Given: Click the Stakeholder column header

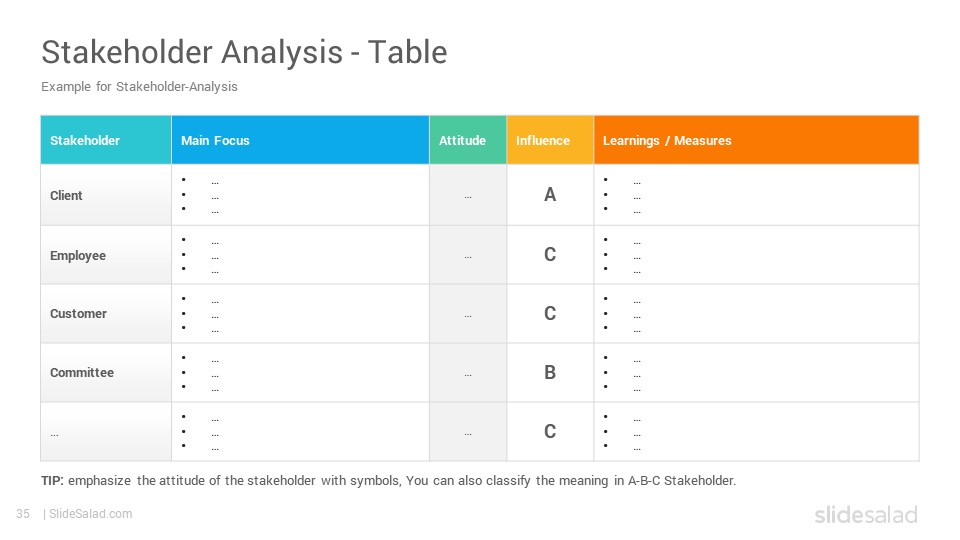Looking at the screenshot, I should [x=106, y=140].
